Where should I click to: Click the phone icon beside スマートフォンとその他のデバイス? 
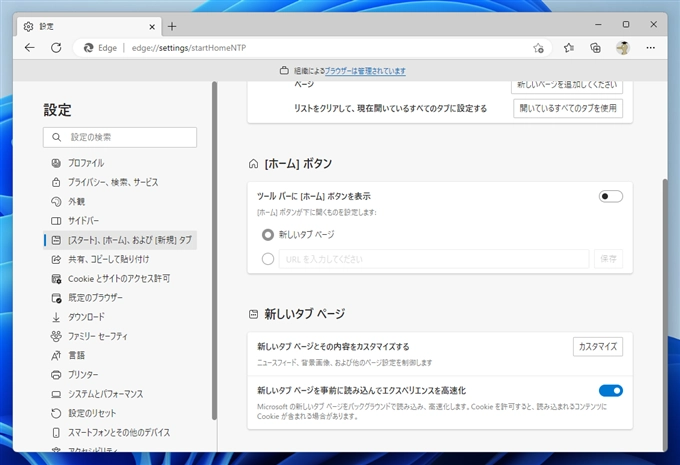tap(56, 432)
